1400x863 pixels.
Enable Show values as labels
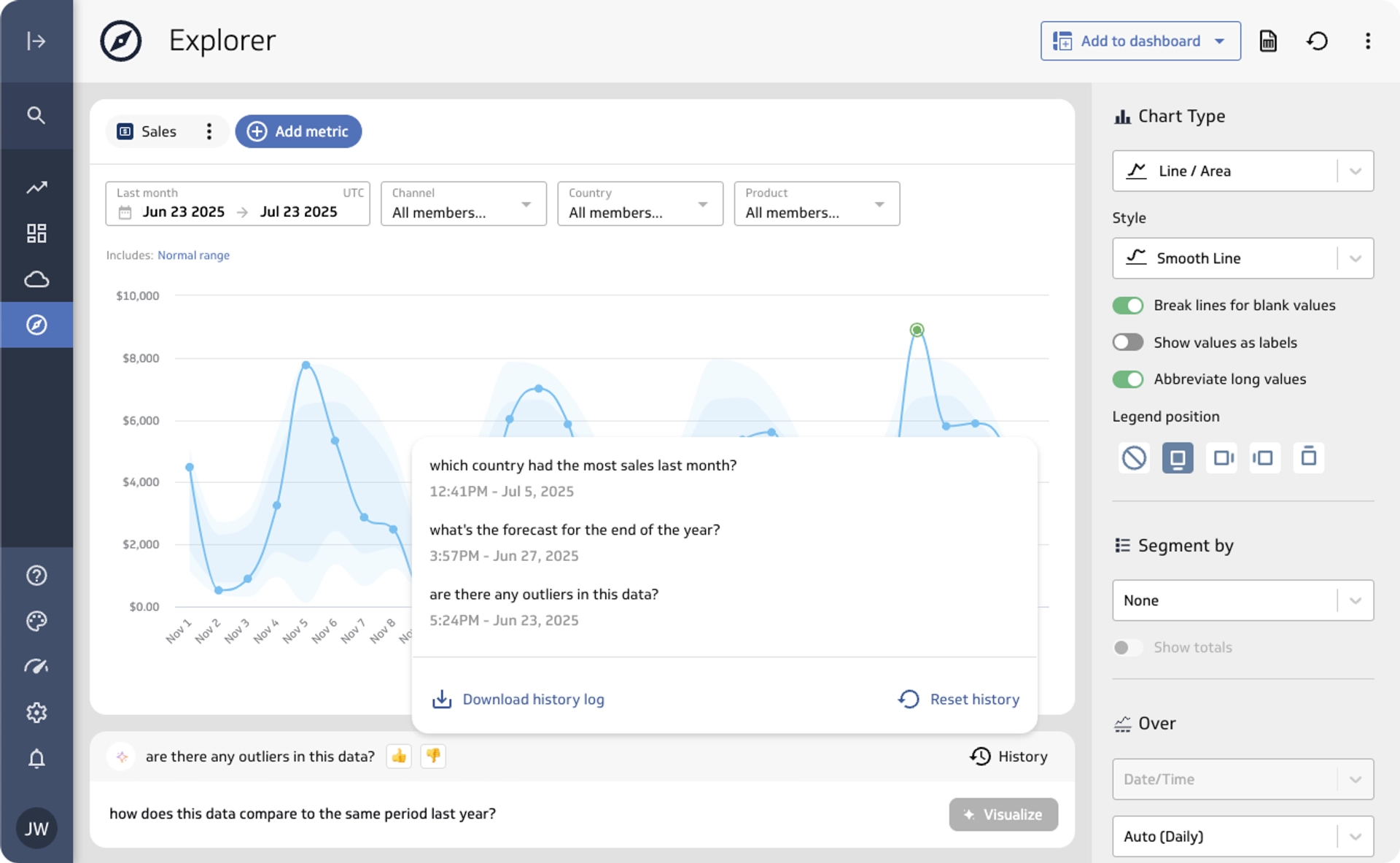1127,342
